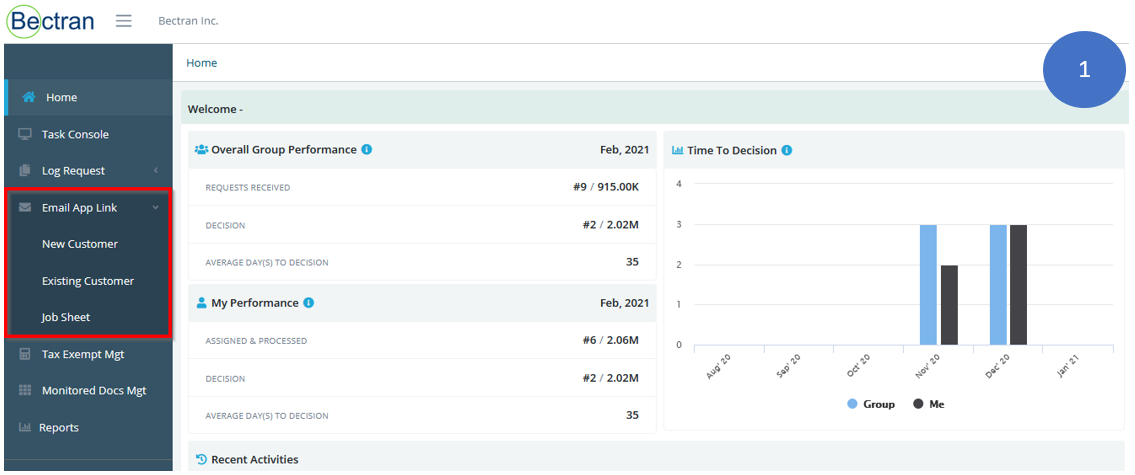Toggle the Me series in chart legend
Viewport: 1135px width, 475px height.
[x=928, y=404]
